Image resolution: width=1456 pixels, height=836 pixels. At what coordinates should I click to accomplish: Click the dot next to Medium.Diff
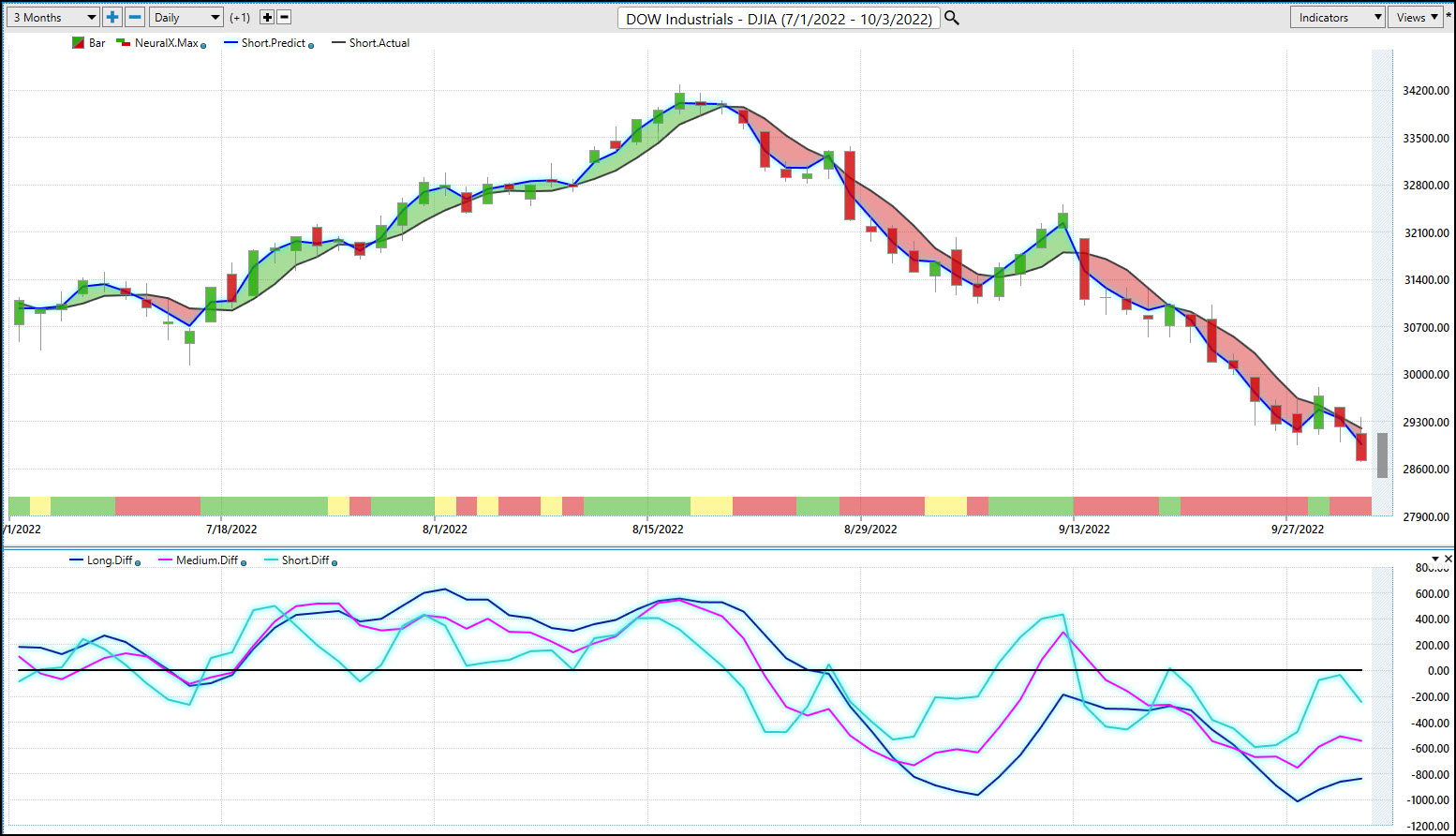click(x=244, y=562)
